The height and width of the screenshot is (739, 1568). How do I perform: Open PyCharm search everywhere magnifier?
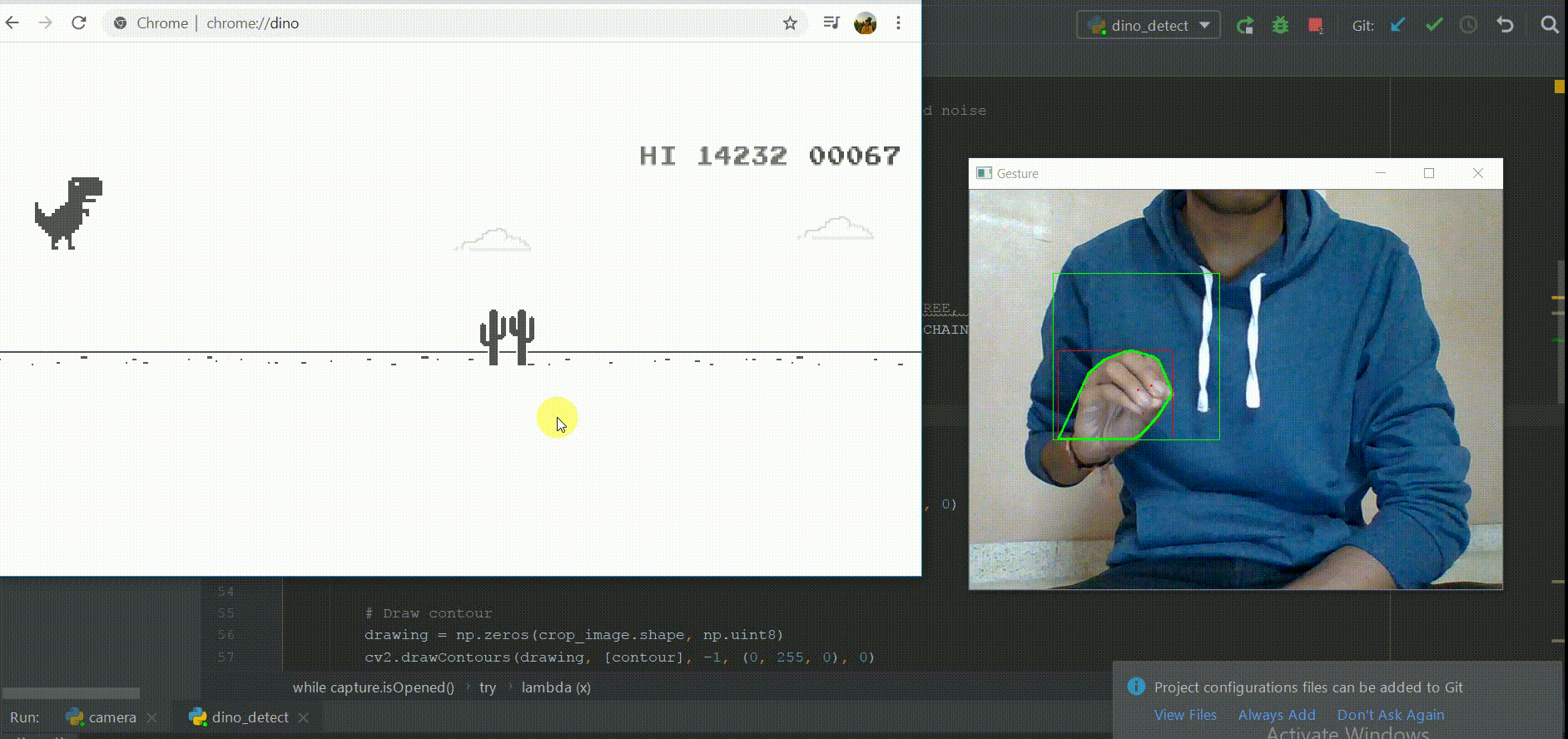click(1549, 25)
